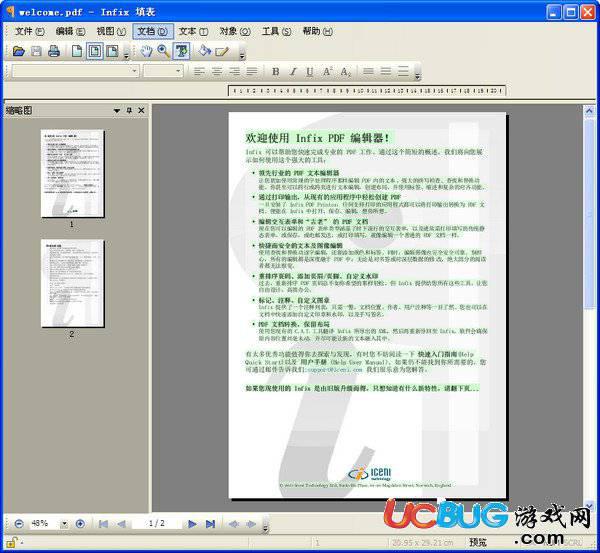Click the padlock security icon in status bar
This screenshot has height=553, width=600.
11,542
